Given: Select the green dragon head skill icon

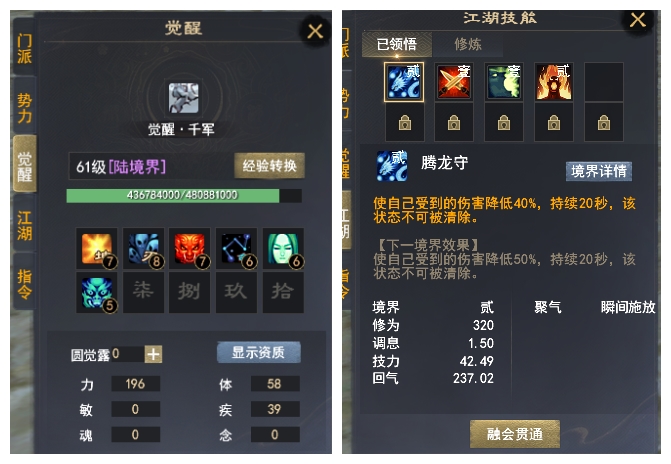Looking at the screenshot, I should [x=504, y=82].
